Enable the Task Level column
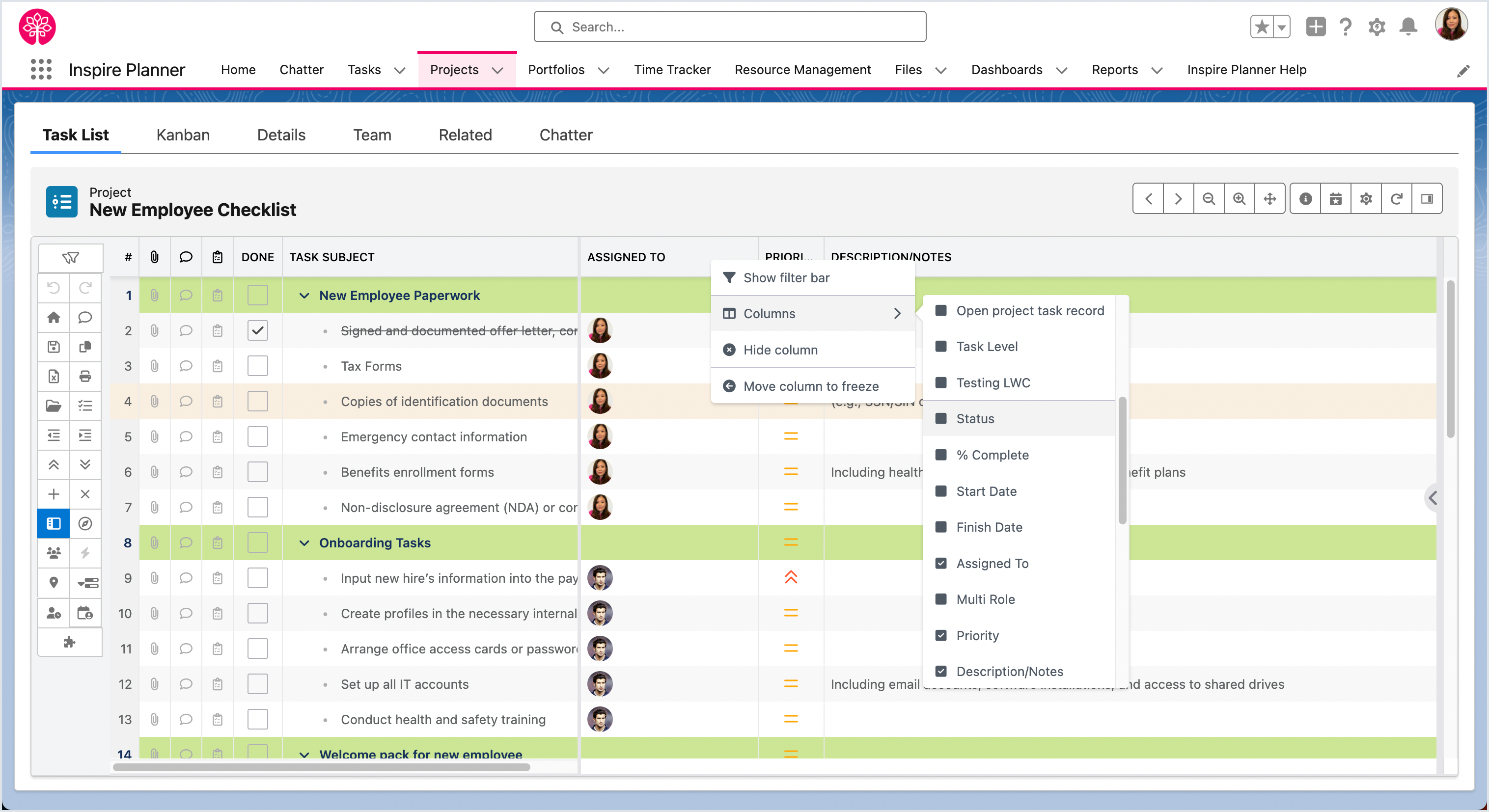This screenshot has width=1489, height=812. click(x=941, y=346)
